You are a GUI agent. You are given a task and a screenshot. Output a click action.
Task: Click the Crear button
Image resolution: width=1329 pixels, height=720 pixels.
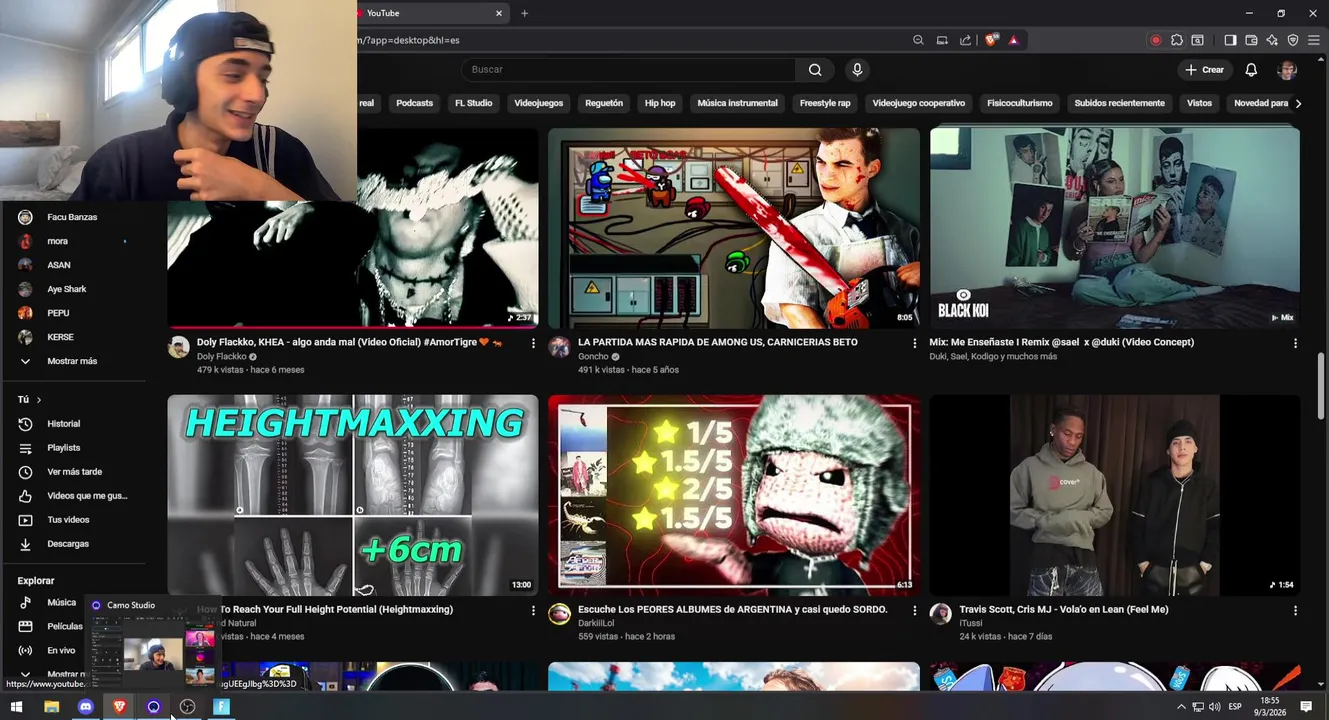click(x=1204, y=70)
